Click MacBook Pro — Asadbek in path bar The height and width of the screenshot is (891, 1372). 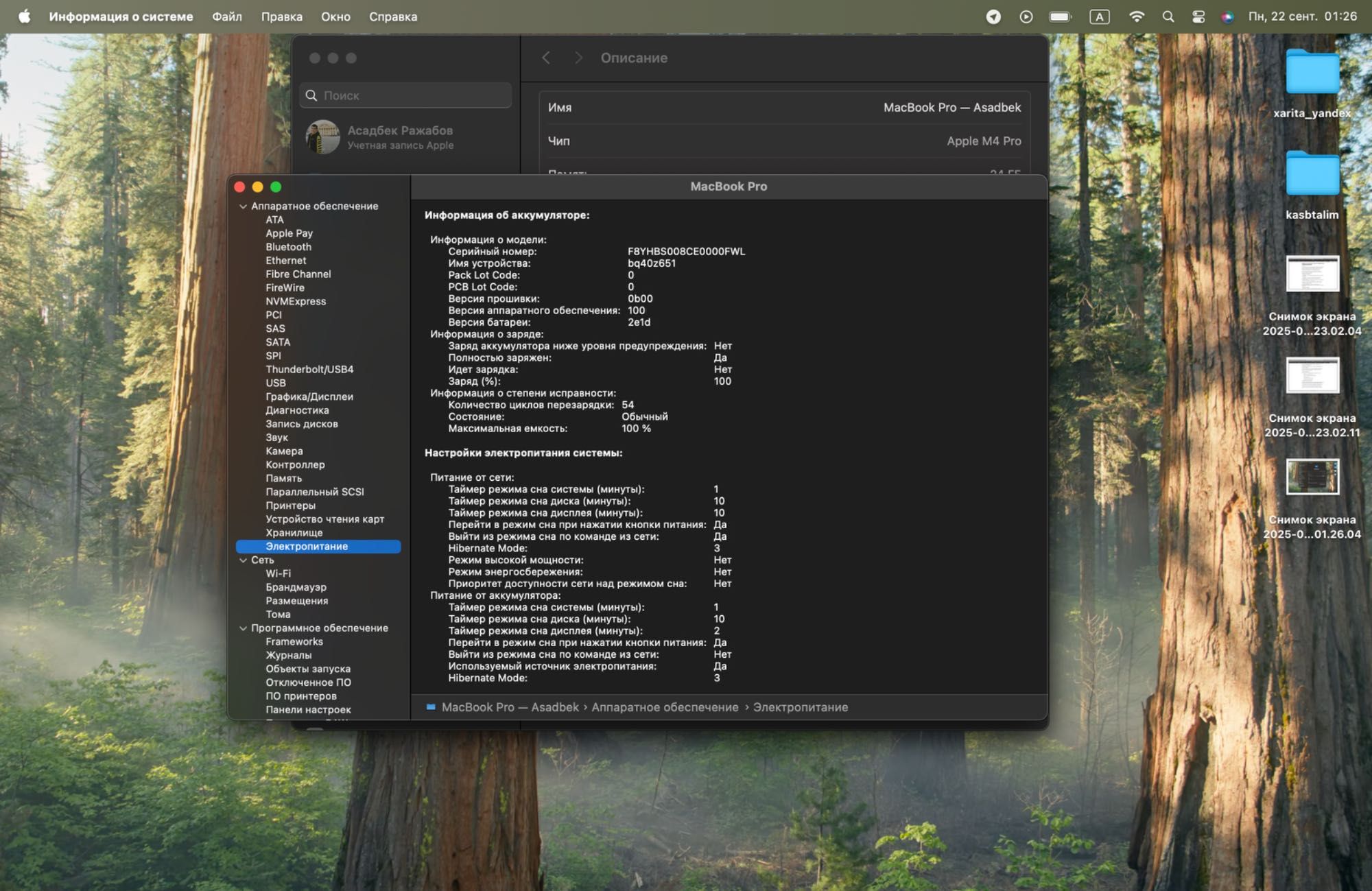(510, 707)
